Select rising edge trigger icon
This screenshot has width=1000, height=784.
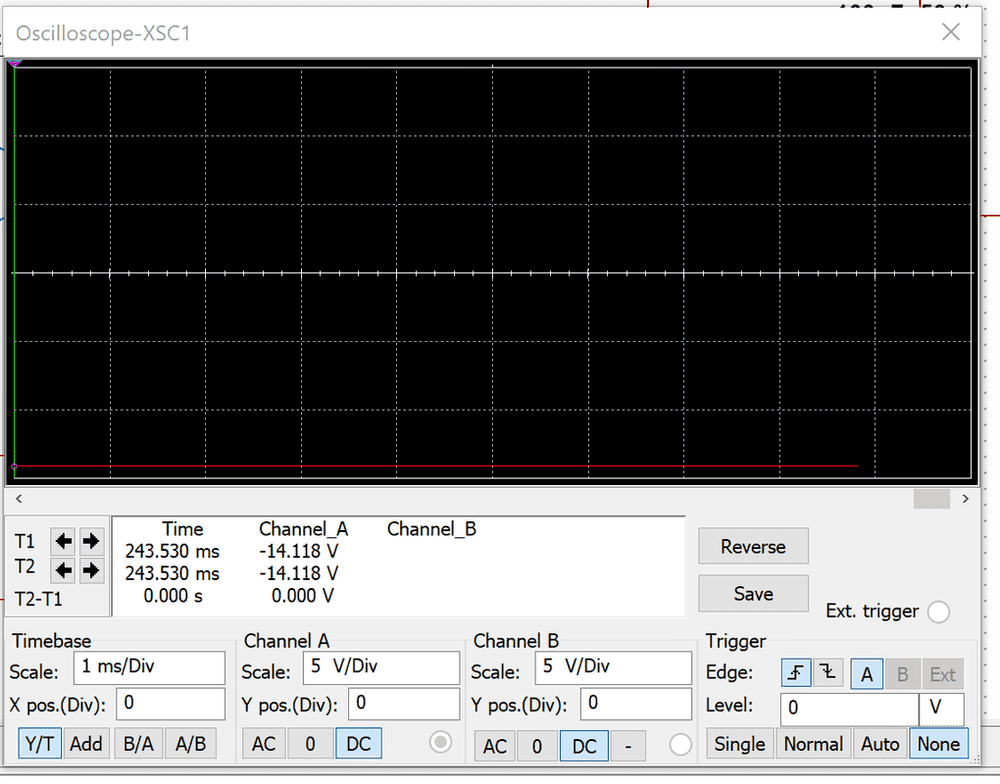click(796, 674)
